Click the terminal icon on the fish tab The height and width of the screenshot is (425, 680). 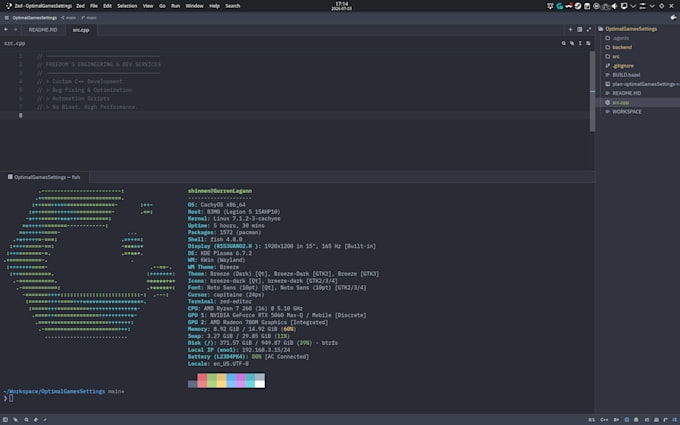click(x=10, y=177)
